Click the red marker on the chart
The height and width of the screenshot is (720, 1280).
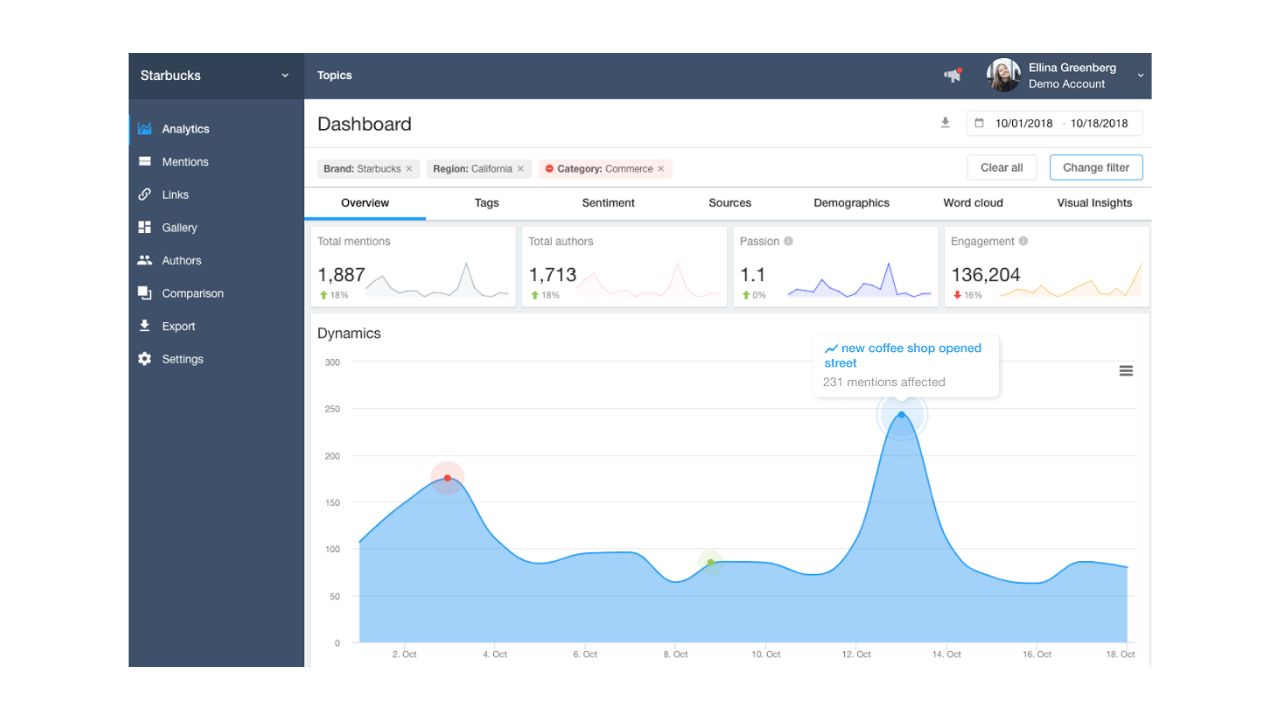pyautogui.click(x=447, y=478)
